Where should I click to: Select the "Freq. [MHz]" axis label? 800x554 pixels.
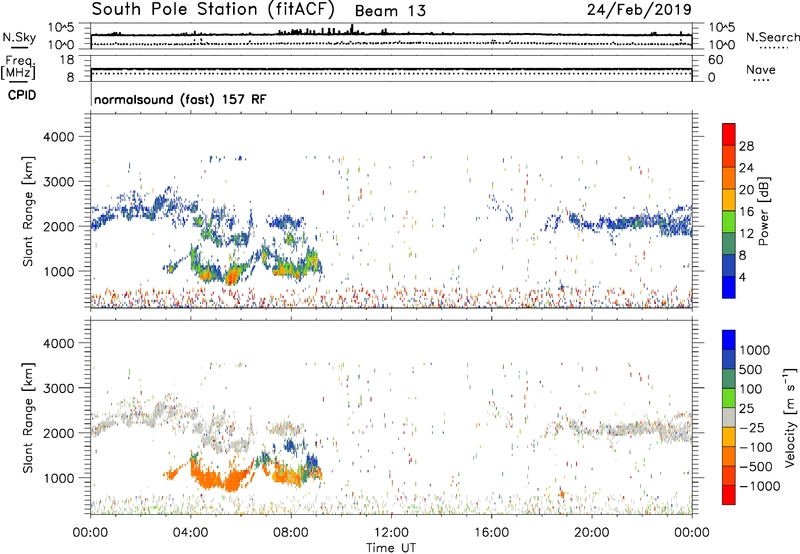(18, 68)
